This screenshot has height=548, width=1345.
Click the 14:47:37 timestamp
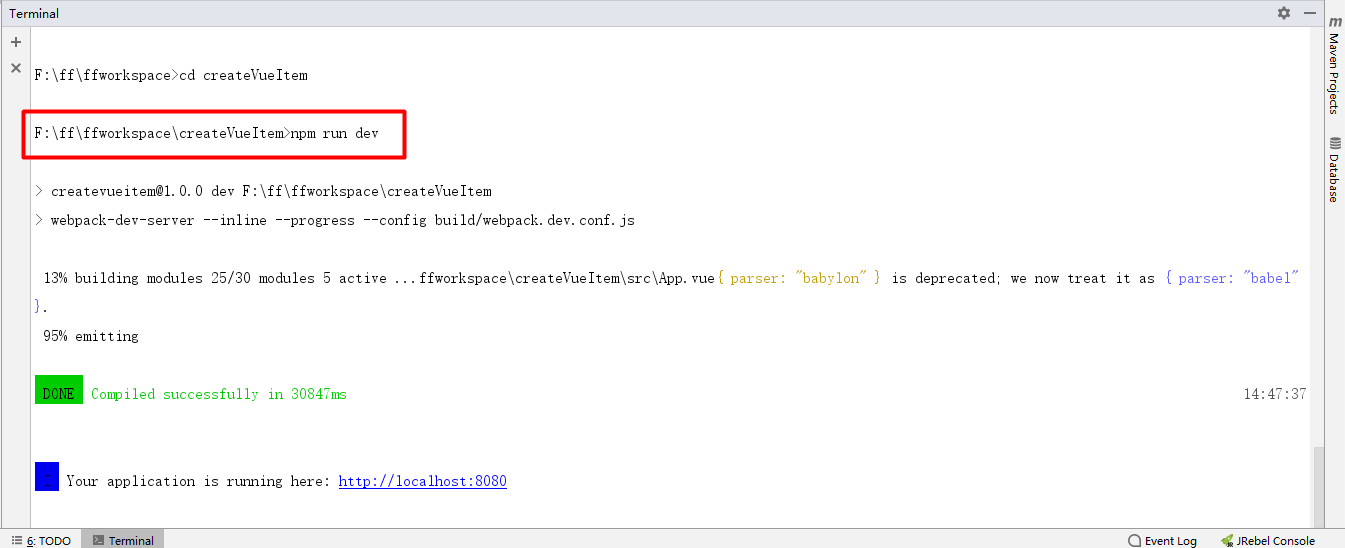(x=1275, y=394)
